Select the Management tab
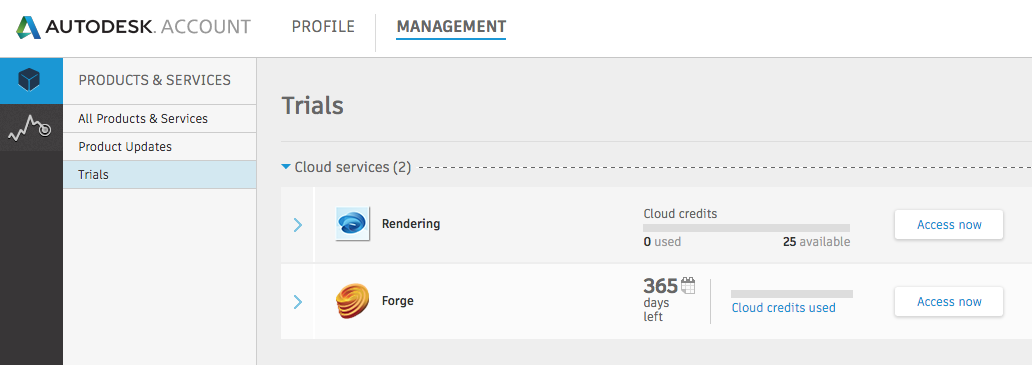The height and width of the screenshot is (365, 1032). [x=451, y=27]
